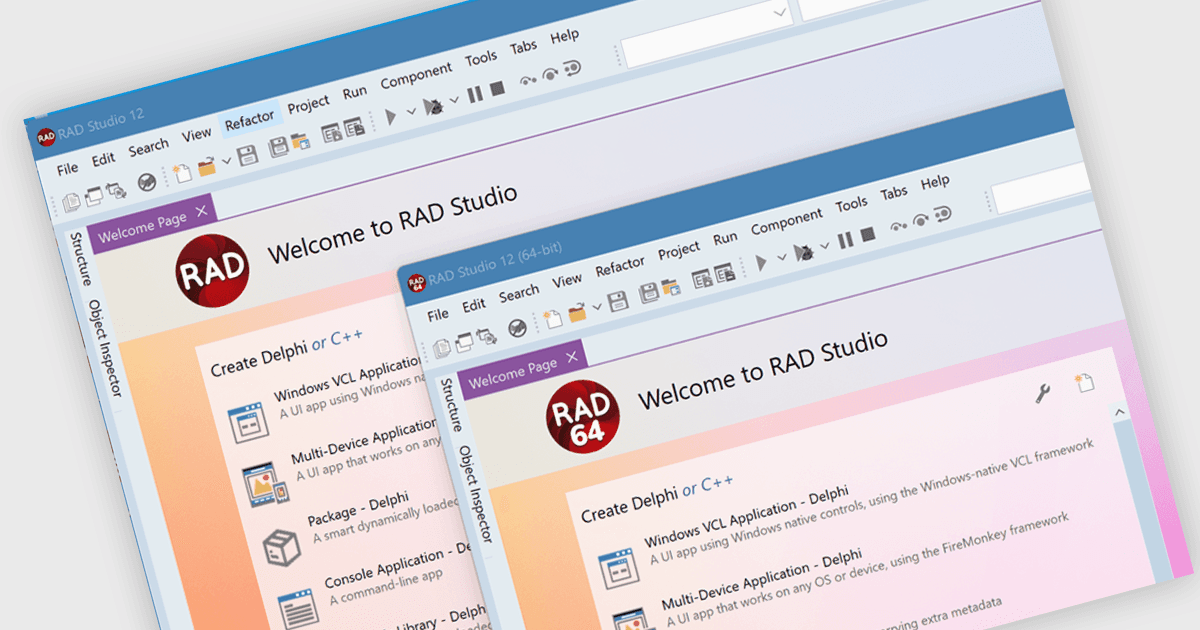The image size is (1200, 630).
Task: Pause the program in 64-bit window
Action: click(845, 240)
